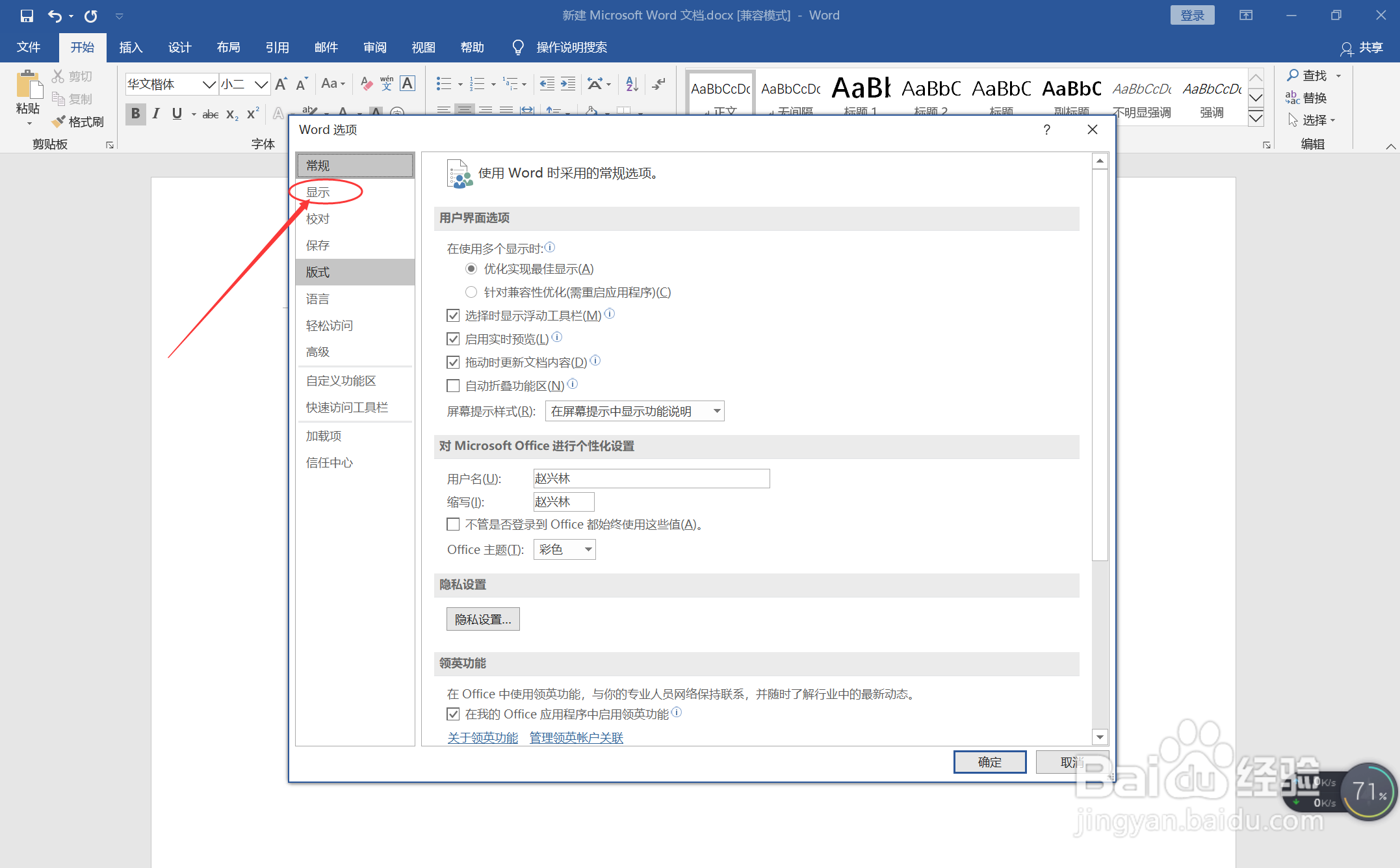
Task: Switch to the 设计 Design tab
Action: point(179,47)
